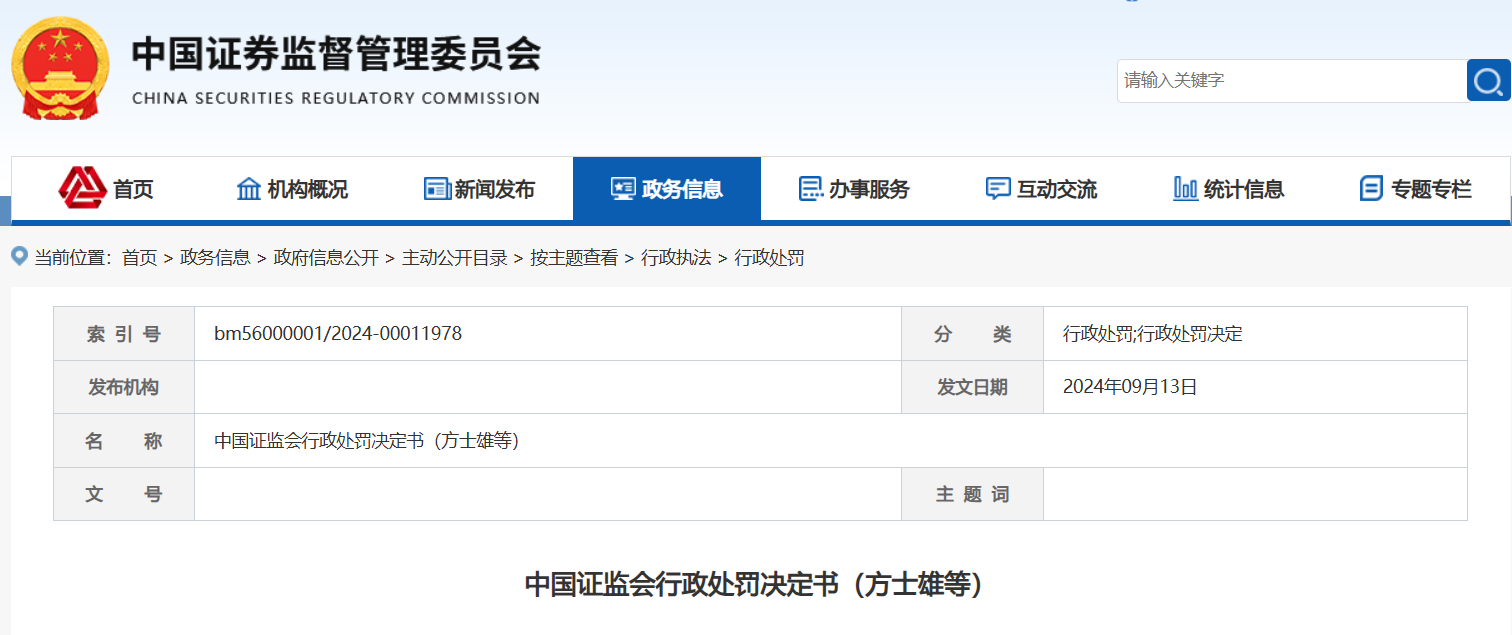The width and height of the screenshot is (1512, 635).
Task: Click the 主题词 label cell
Action: (972, 494)
